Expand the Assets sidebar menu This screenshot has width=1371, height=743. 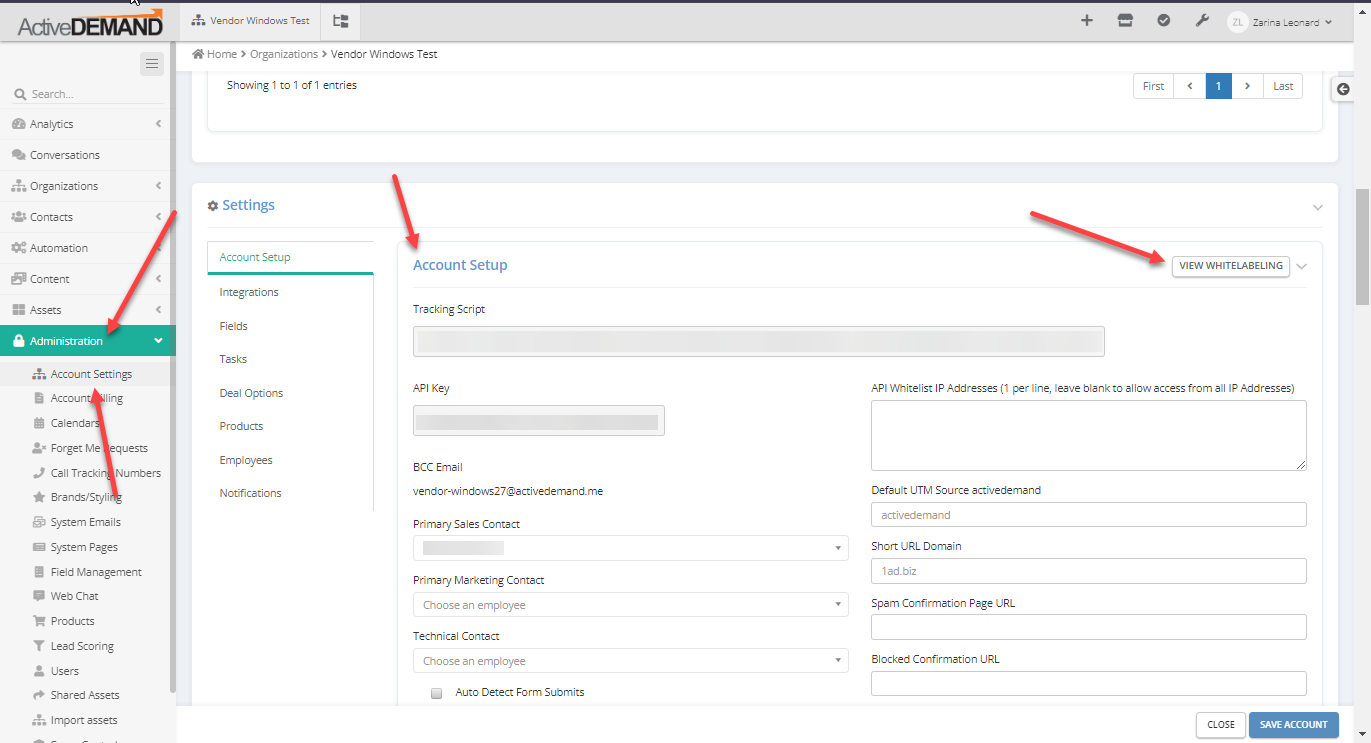(x=88, y=310)
